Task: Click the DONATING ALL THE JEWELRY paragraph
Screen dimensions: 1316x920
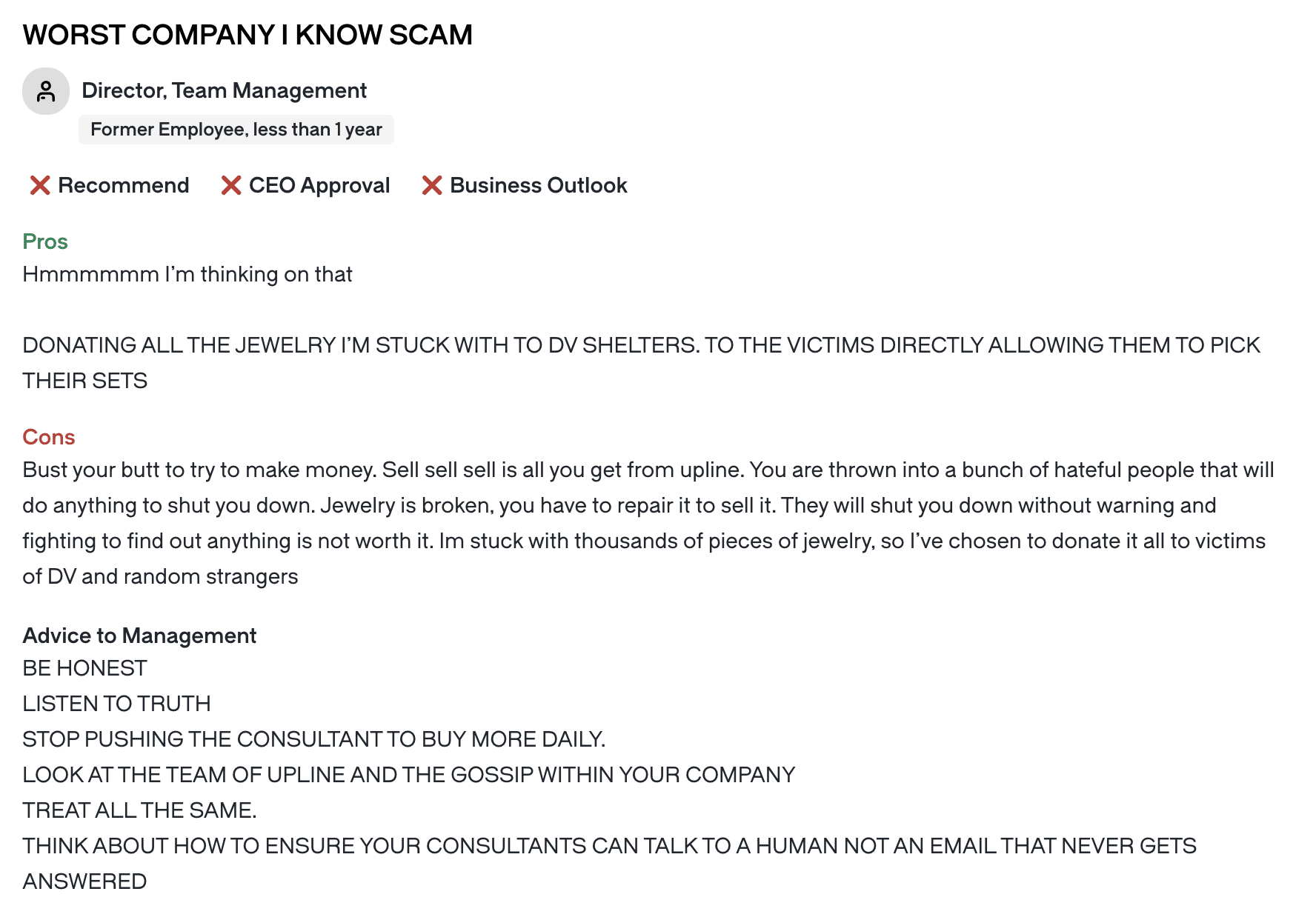Action: click(642, 363)
